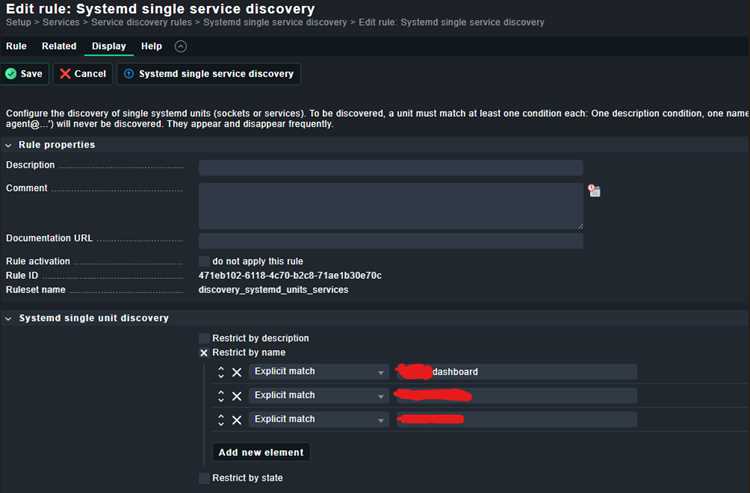Open the Services breadcrumb link

(x=61, y=22)
